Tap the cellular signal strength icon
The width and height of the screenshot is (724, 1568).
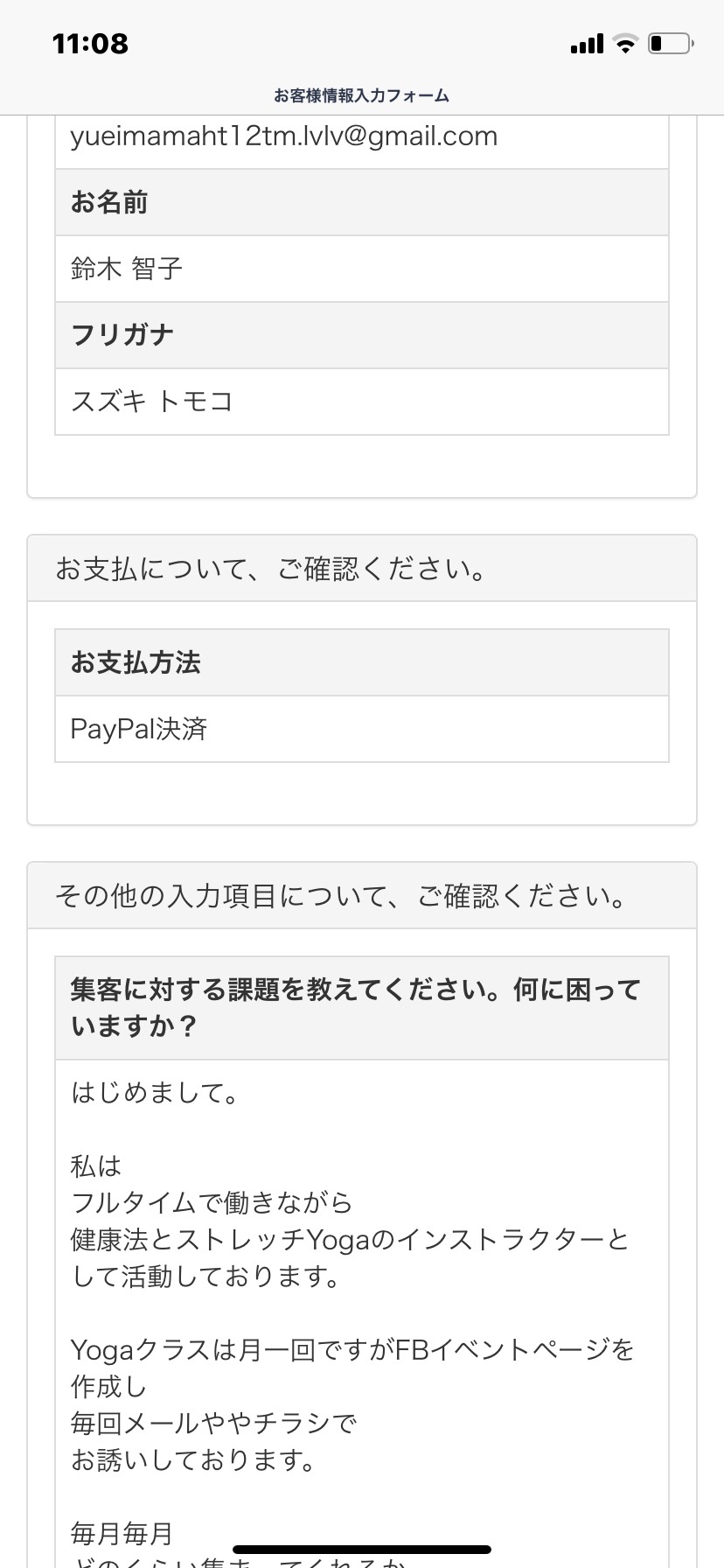[587, 44]
